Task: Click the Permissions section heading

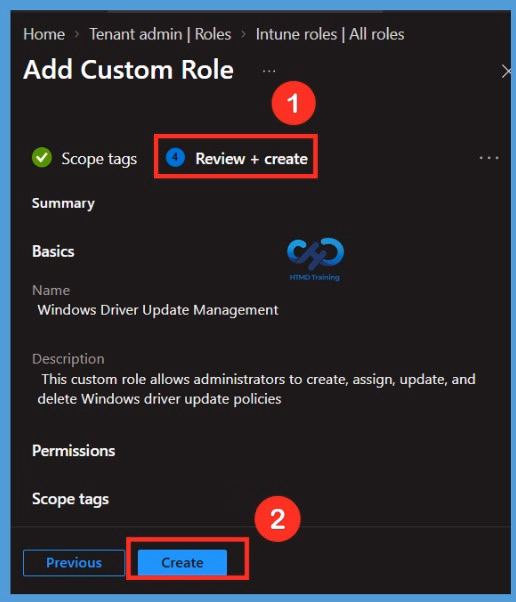Action: (74, 451)
